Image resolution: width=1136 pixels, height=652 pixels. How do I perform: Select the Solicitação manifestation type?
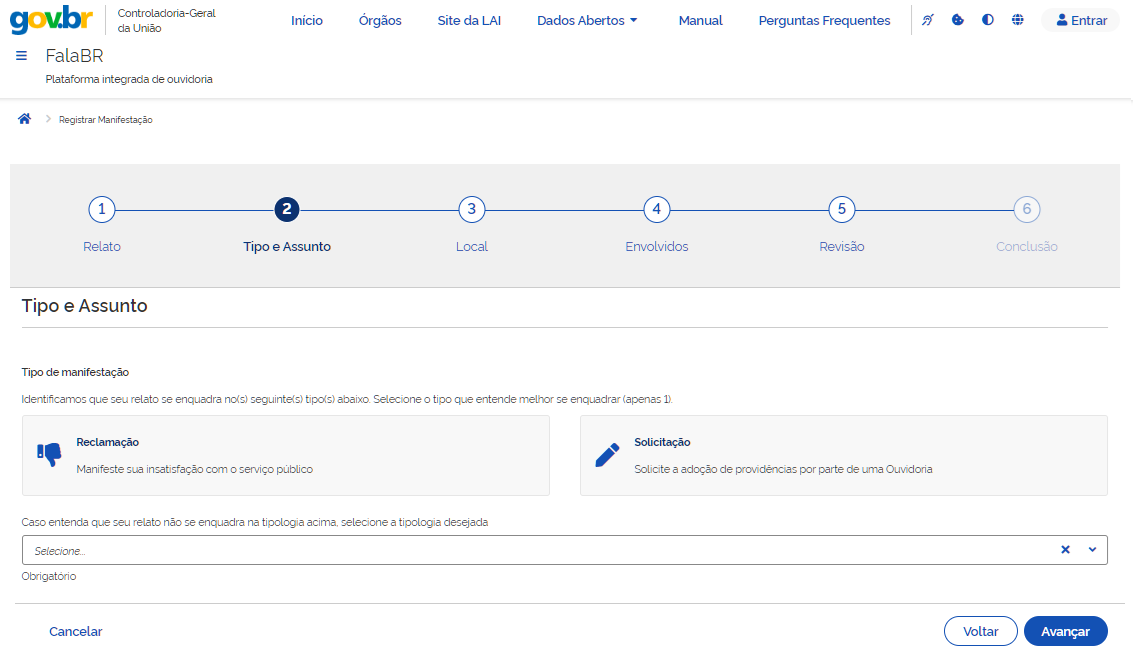click(843, 455)
